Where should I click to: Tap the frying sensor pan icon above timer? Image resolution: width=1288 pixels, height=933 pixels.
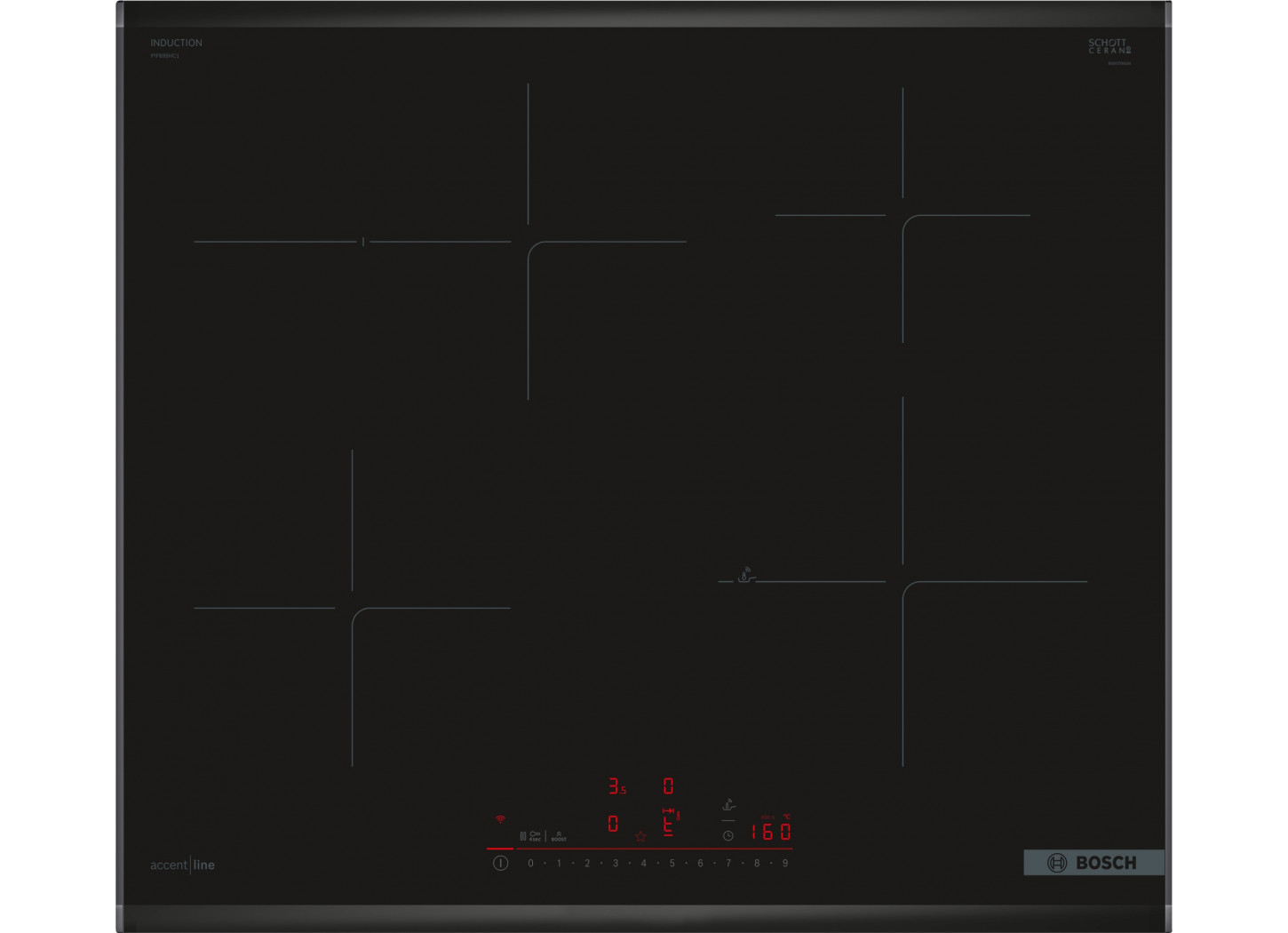pos(728,805)
